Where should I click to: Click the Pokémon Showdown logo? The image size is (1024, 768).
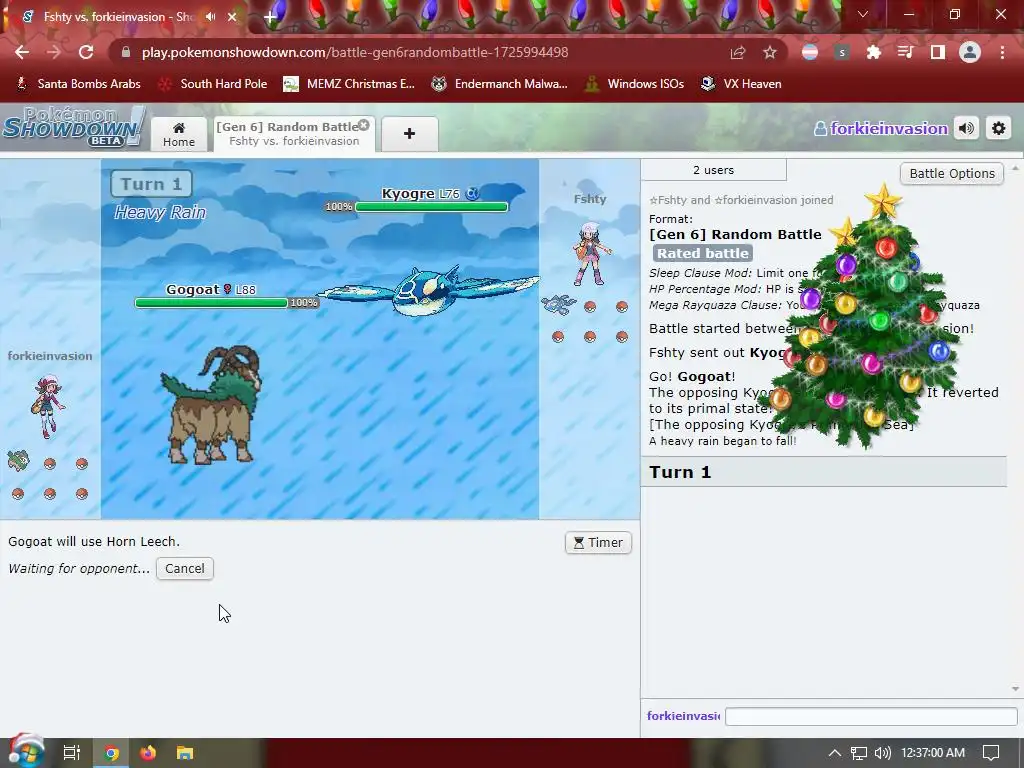(x=72, y=127)
